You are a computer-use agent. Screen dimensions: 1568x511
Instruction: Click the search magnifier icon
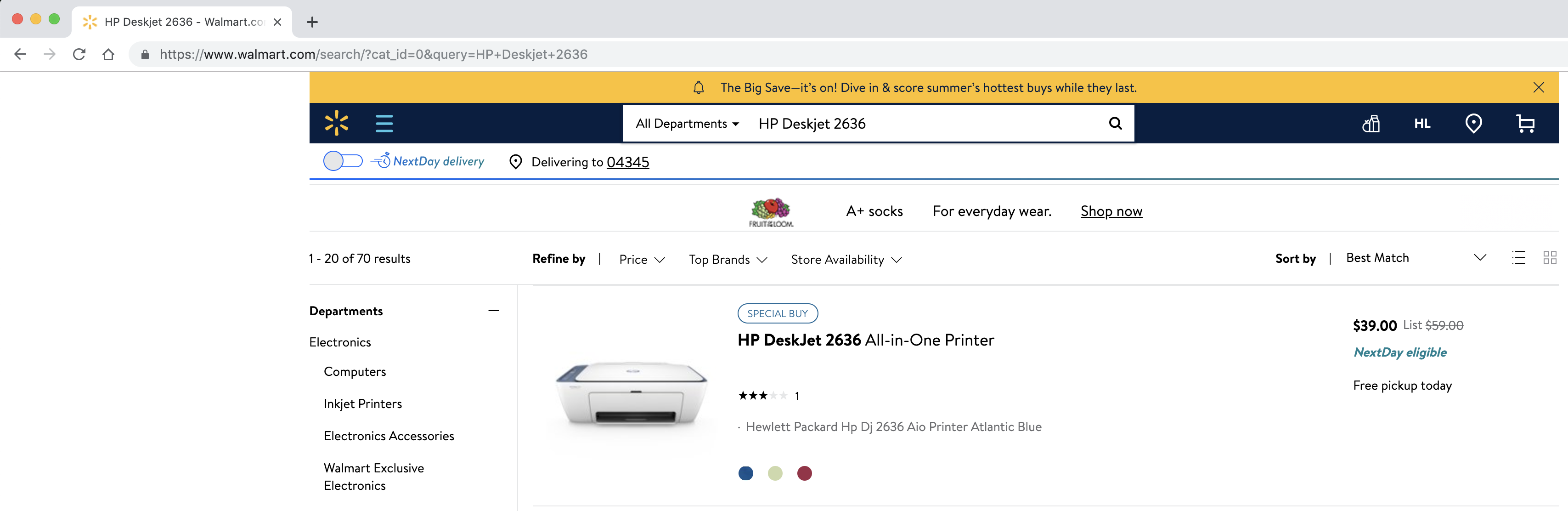[1115, 123]
